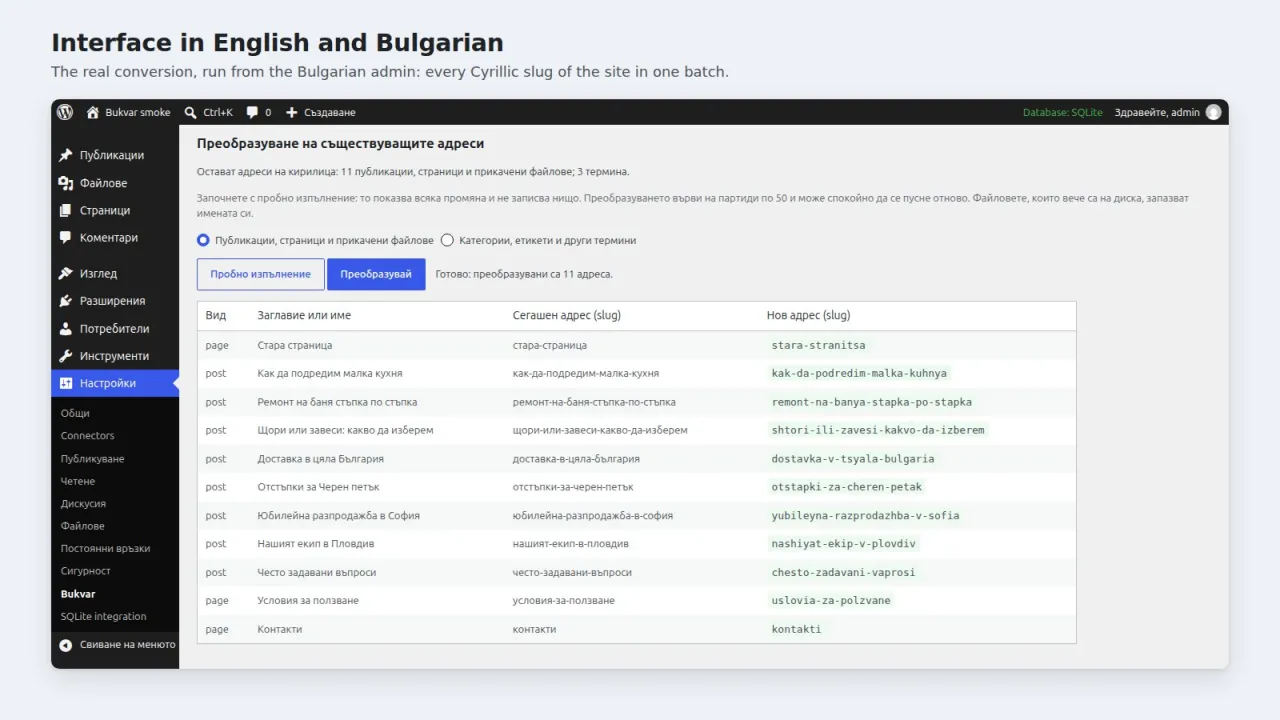Open the Публикуване settings submenu
1280x720 pixels.
click(x=92, y=459)
